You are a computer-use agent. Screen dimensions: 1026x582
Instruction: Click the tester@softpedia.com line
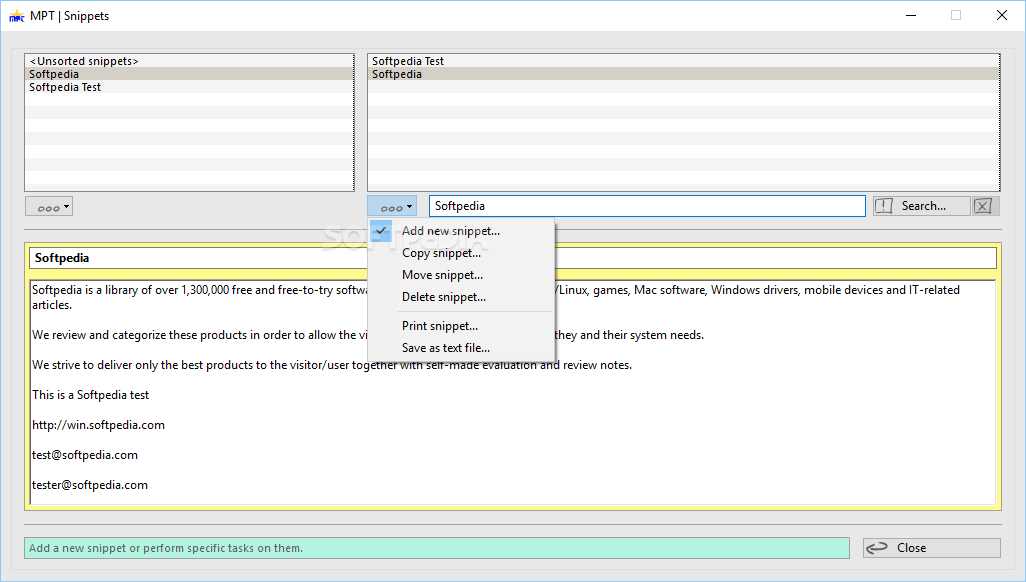[x=90, y=485]
